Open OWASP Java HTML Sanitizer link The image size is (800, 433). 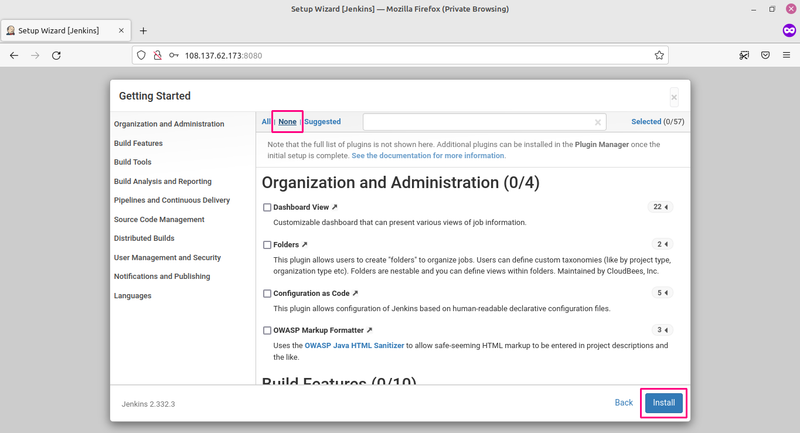pyautogui.click(x=354, y=345)
